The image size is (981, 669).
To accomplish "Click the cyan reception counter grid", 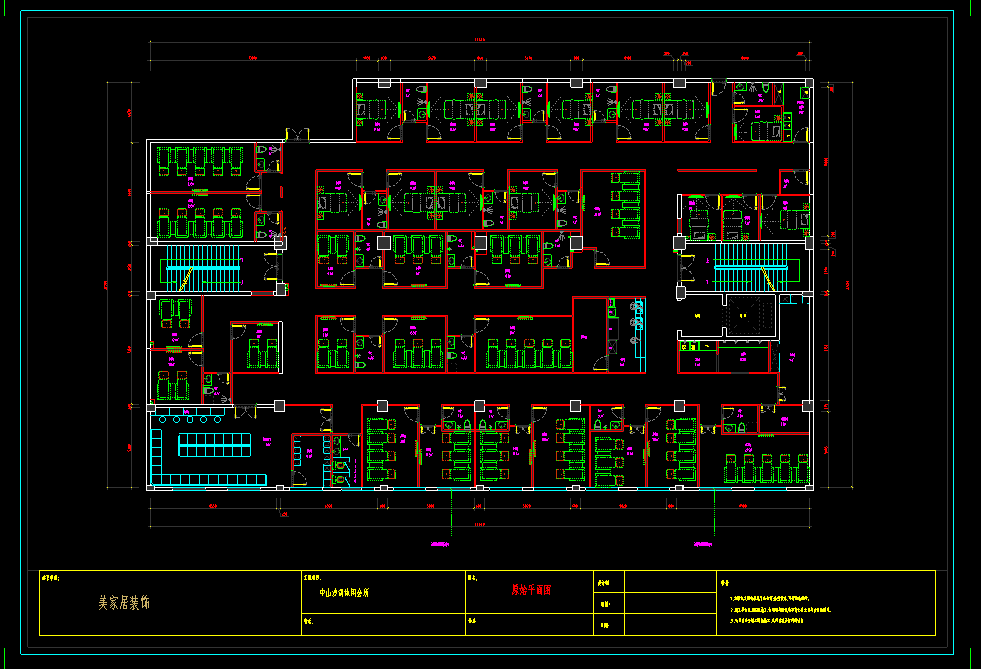I will pos(212,443).
